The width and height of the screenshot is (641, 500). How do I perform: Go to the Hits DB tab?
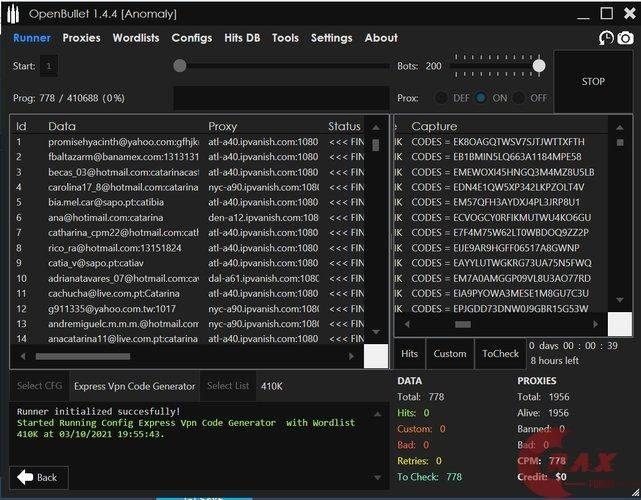(x=241, y=38)
